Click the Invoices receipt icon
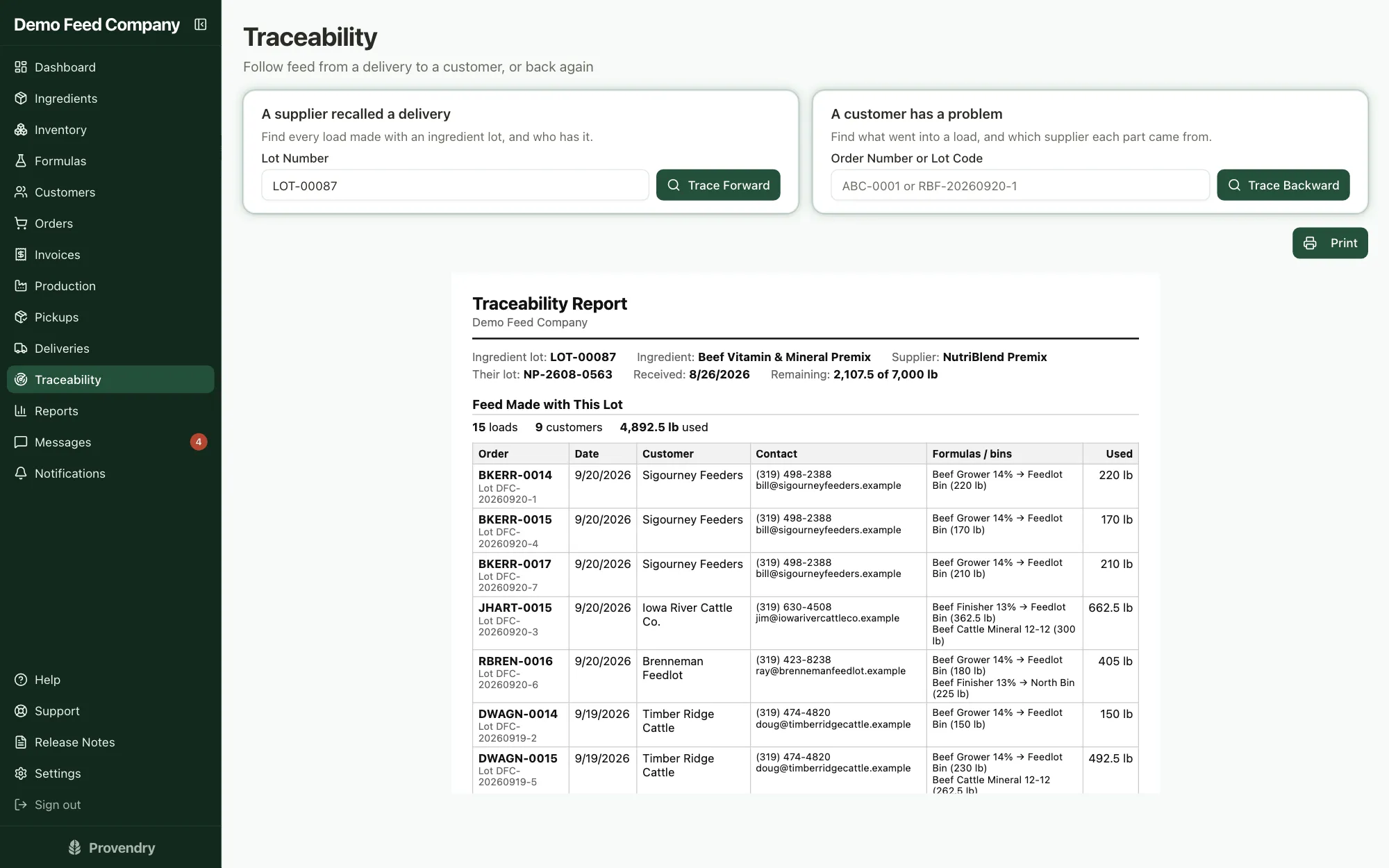Screen dimensions: 1389x868 [x=21, y=255]
